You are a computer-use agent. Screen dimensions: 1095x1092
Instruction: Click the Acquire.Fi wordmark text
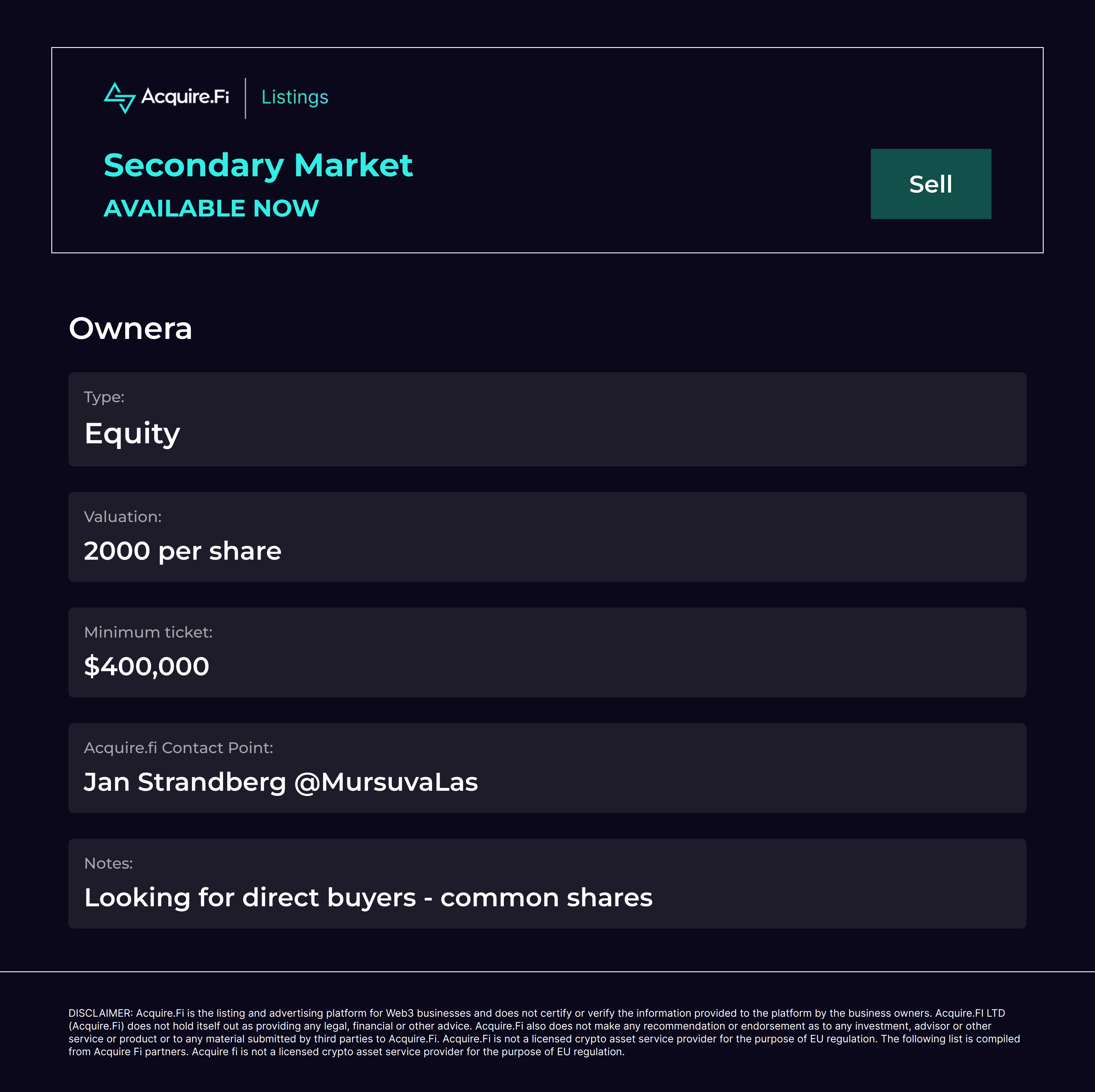pos(185,97)
